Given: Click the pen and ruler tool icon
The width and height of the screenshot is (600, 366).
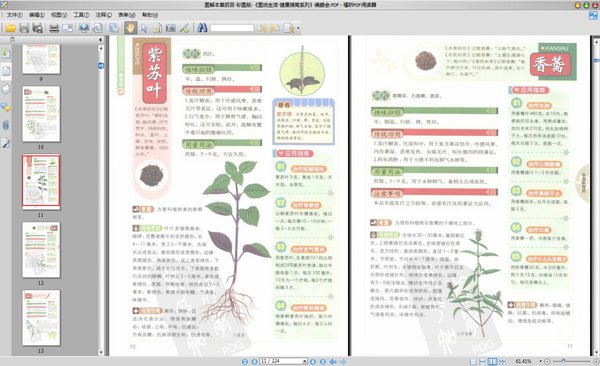Looking at the screenshot, I should coord(184,28).
